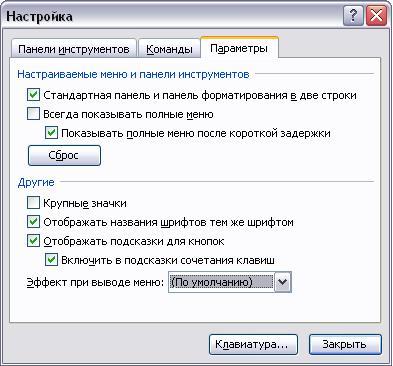Image resolution: width=393 pixels, height=366 pixels.
Task: Select the Параметры tab
Action: 239,48
